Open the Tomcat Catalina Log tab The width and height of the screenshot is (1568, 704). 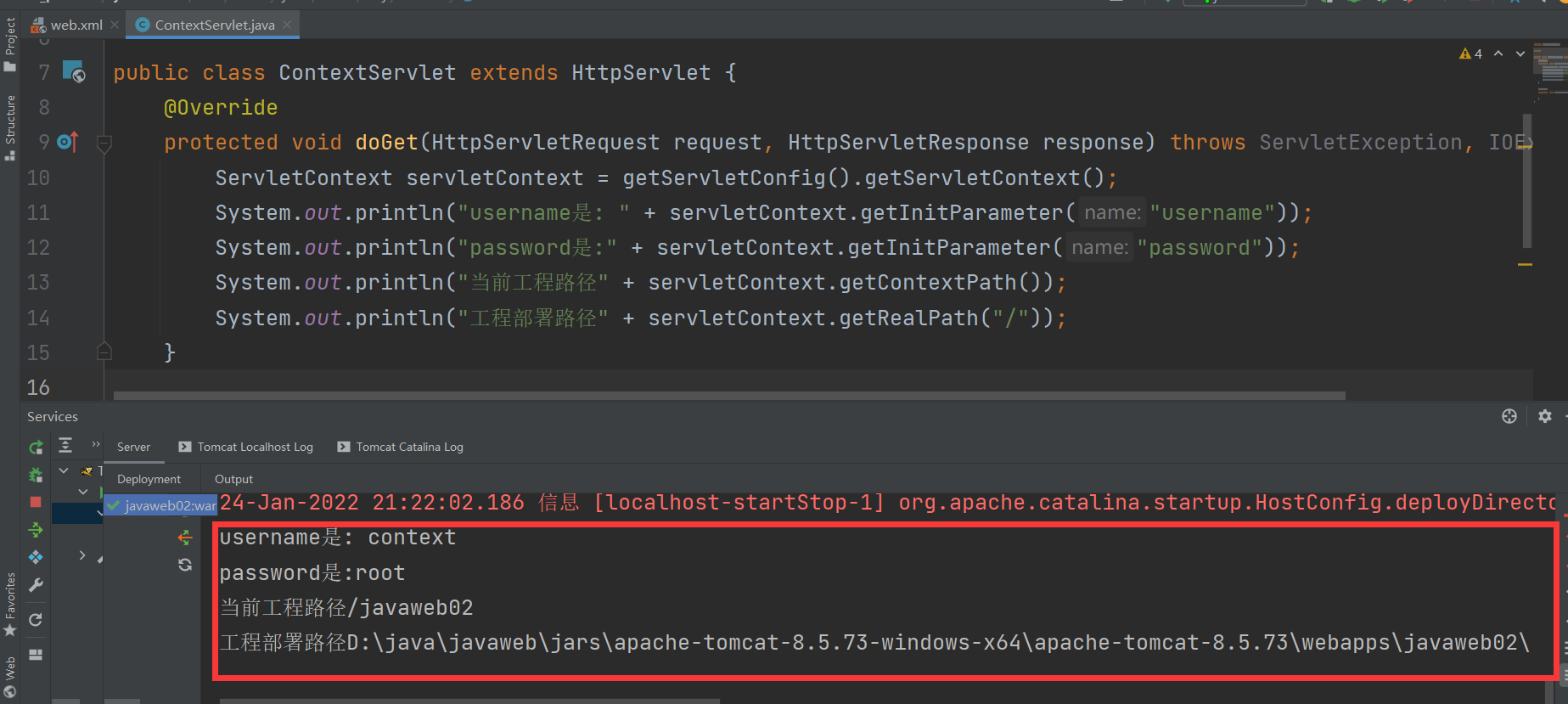point(401,447)
